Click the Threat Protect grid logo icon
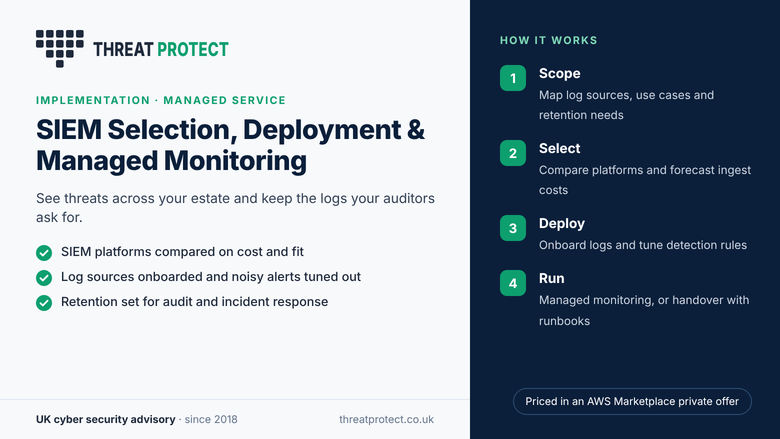This screenshot has height=439, width=780. click(x=60, y=48)
